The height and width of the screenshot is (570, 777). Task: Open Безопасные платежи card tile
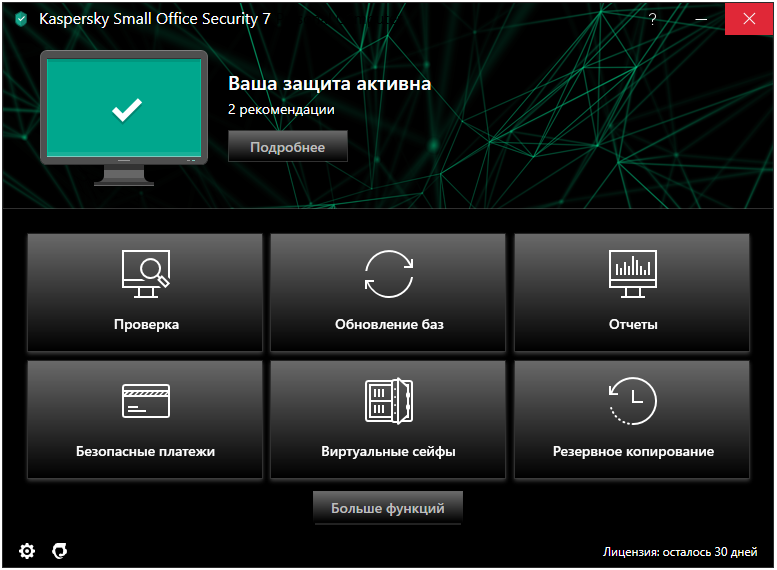point(145,419)
